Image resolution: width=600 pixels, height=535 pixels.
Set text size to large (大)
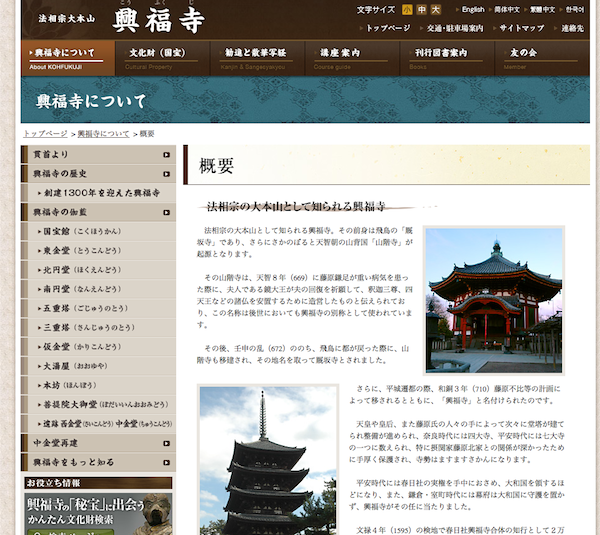click(x=438, y=10)
